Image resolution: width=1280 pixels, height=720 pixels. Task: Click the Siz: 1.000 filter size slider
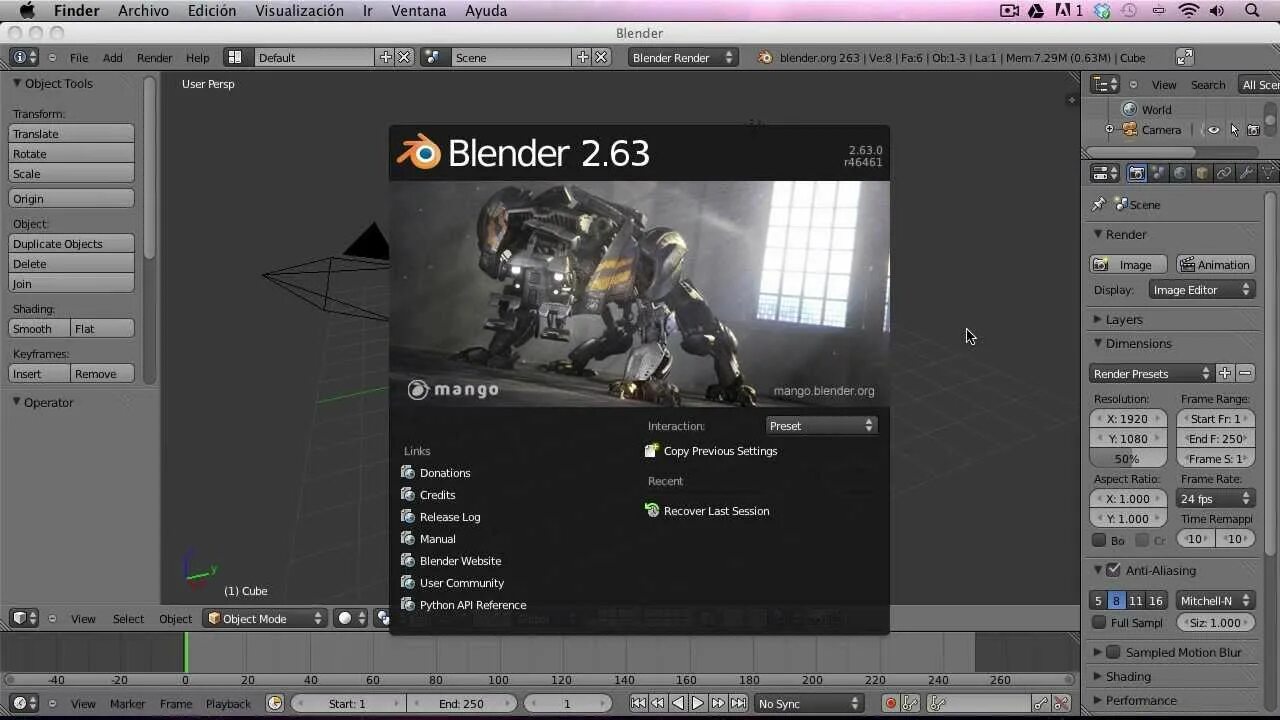pos(1216,623)
